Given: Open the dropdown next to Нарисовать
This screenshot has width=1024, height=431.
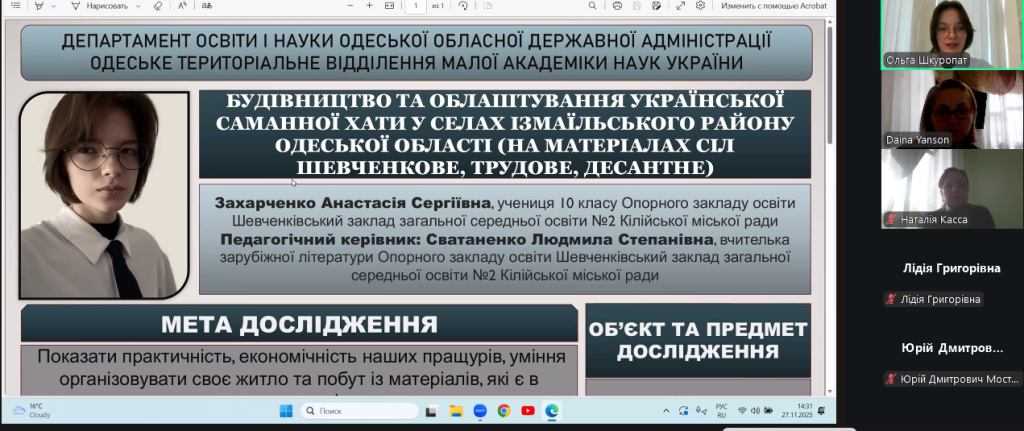Looking at the screenshot, I should (x=138, y=6).
